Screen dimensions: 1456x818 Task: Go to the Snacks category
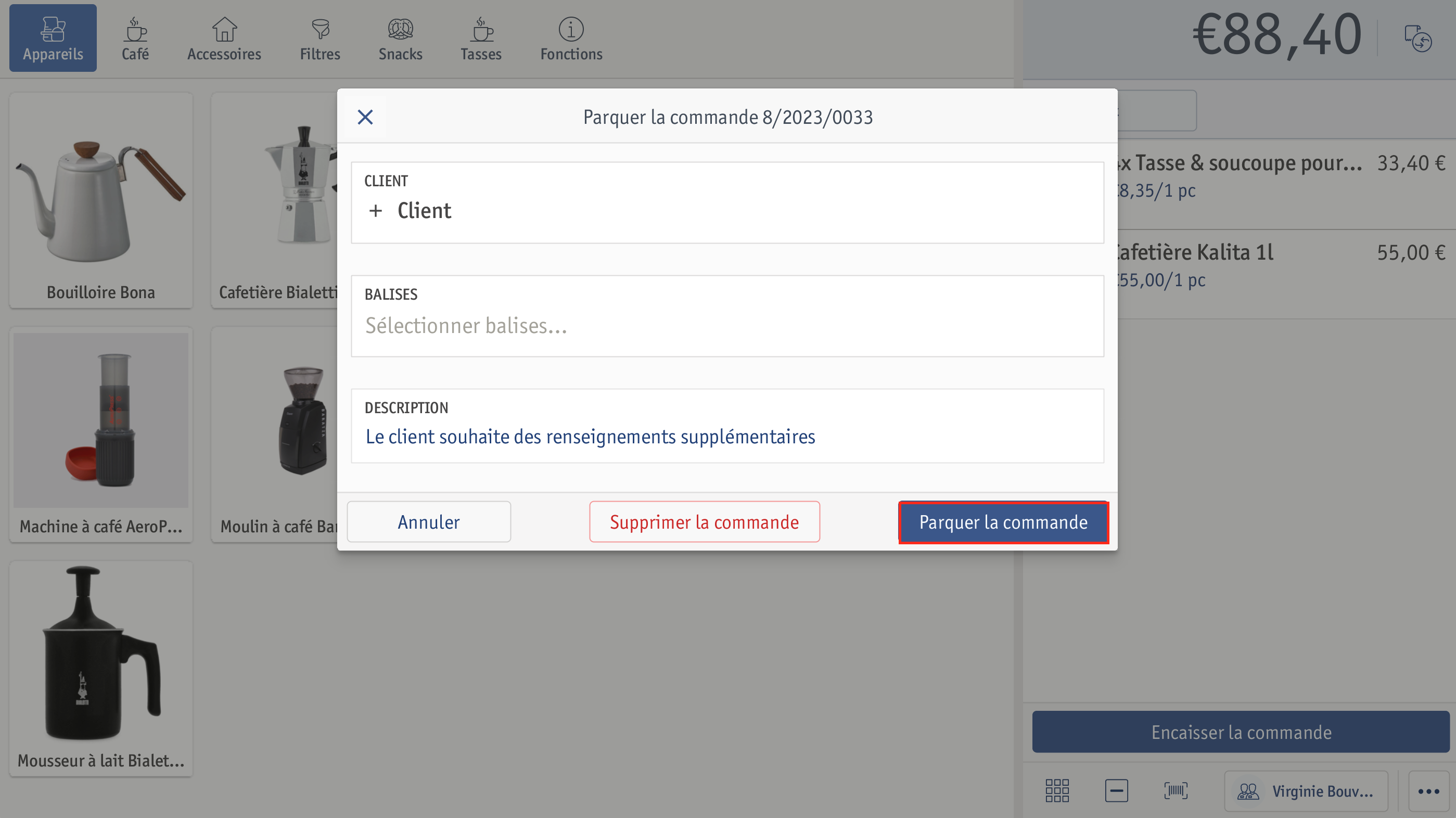400,38
